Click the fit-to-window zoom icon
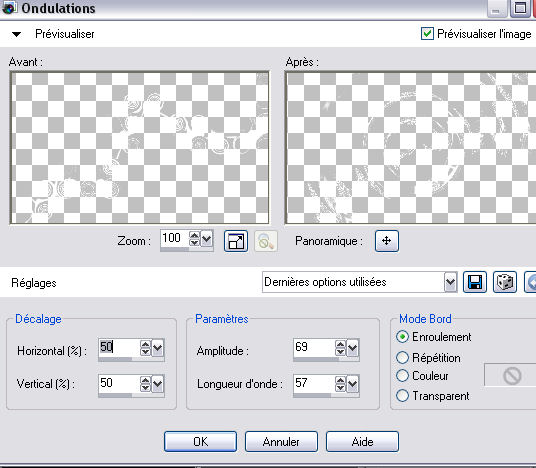 (236, 241)
